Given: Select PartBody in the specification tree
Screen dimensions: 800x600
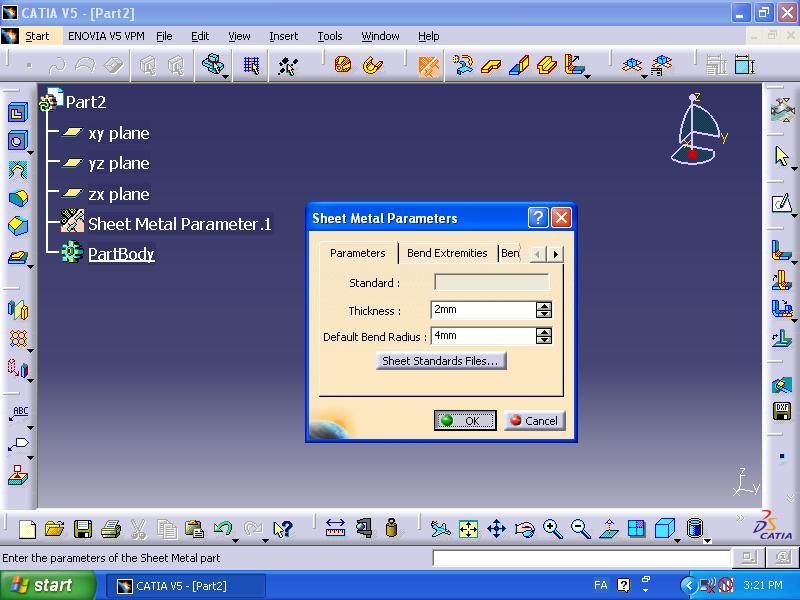Looking at the screenshot, I should pos(121,254).
